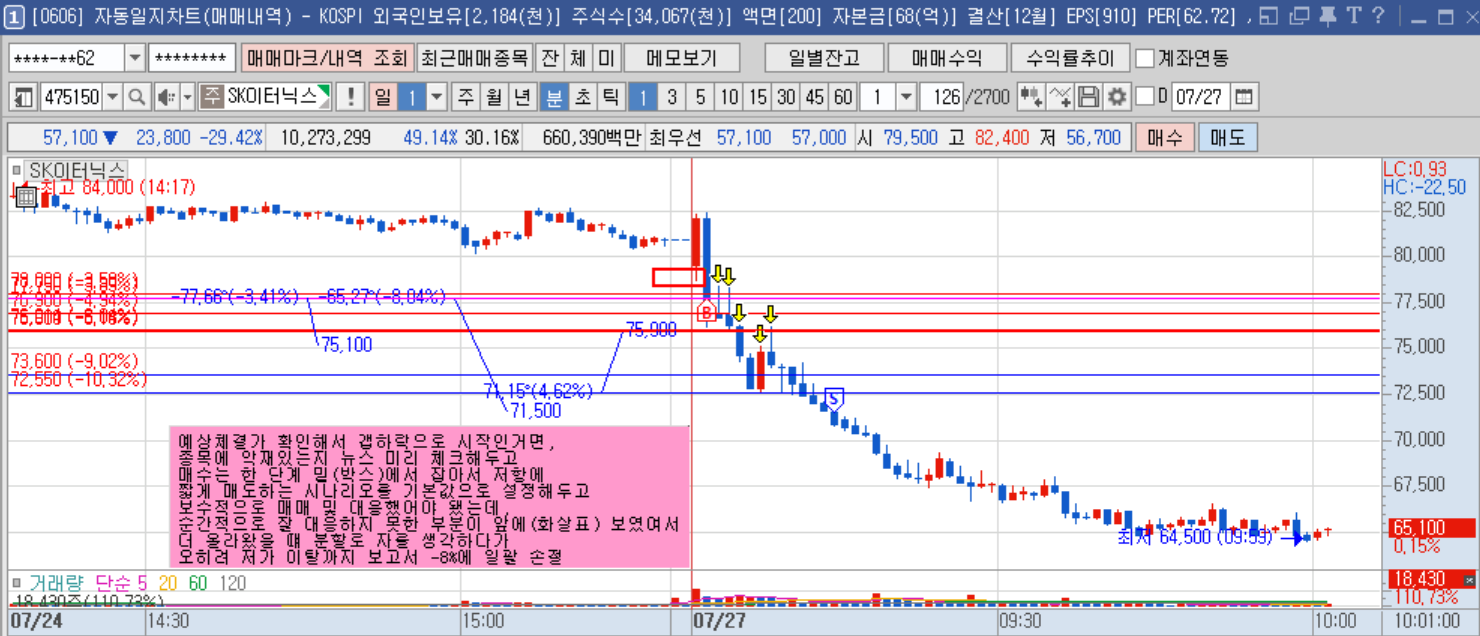Click the pink memo note on chart

(x=430, y=496)
